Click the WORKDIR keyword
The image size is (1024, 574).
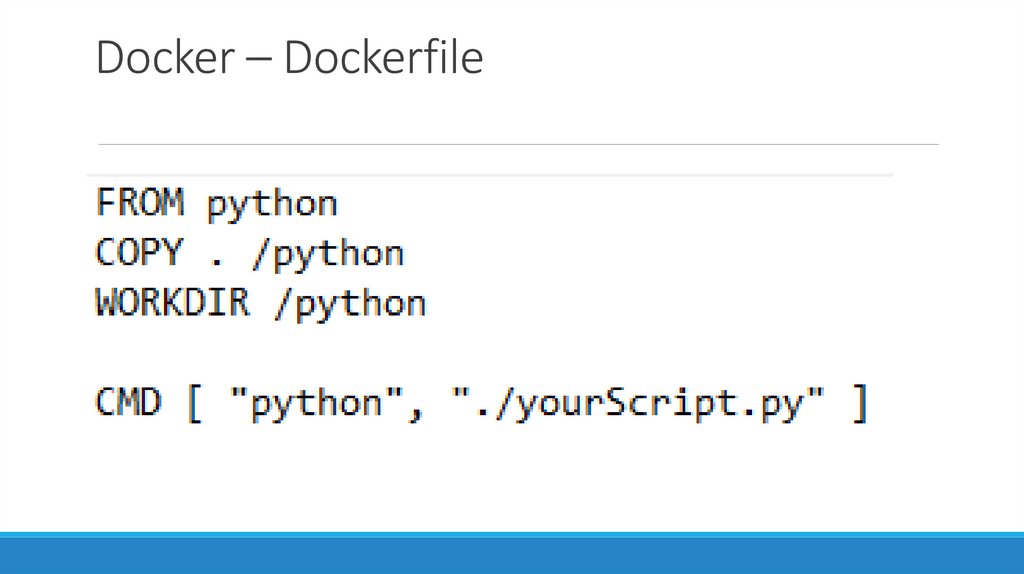coord(173,303)
